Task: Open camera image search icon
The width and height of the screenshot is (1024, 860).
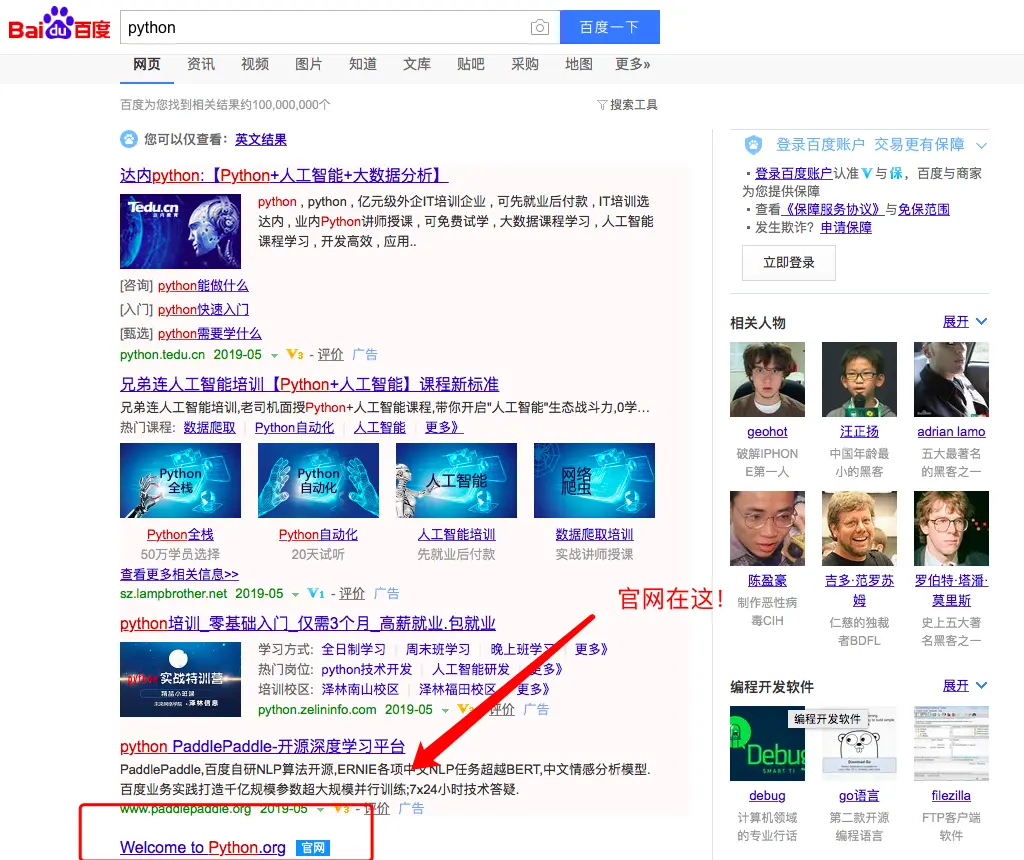Action: [x=539, y=27]
